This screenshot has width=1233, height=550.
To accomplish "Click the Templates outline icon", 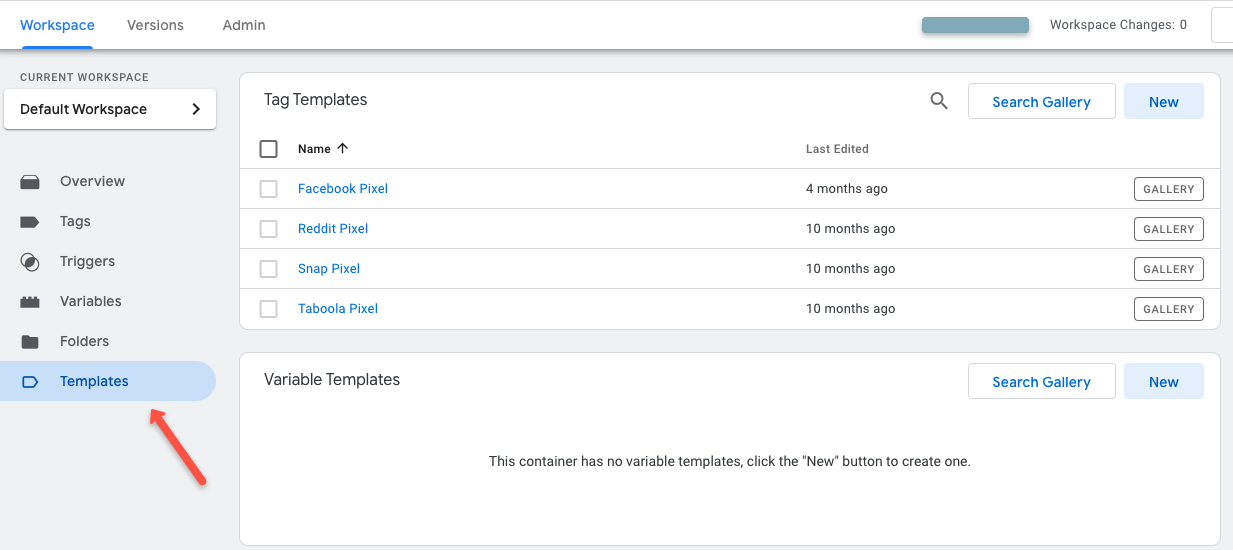I will 30,381.
